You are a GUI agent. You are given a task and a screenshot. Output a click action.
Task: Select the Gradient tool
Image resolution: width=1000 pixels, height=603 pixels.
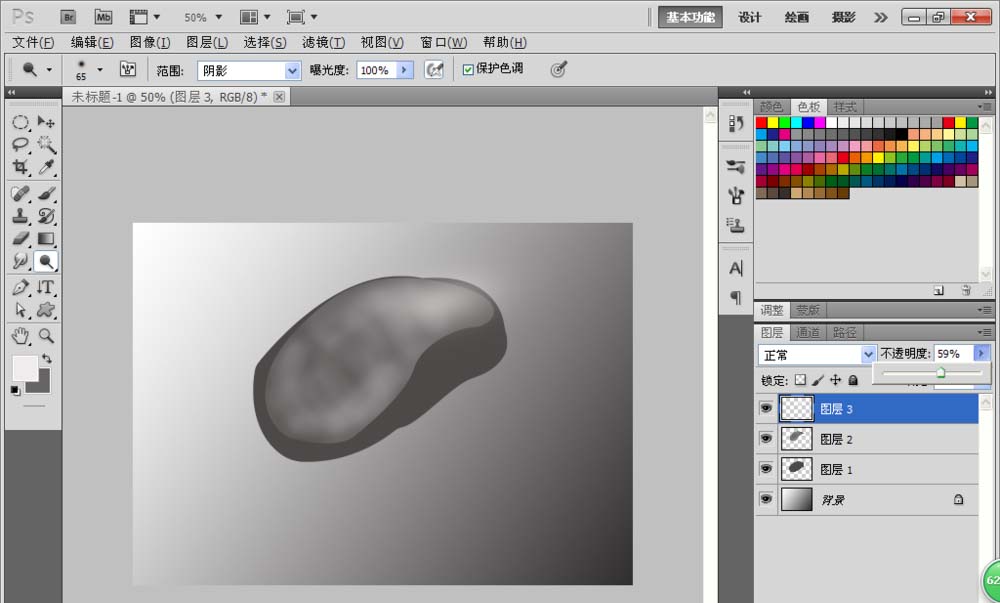point(46,238)
